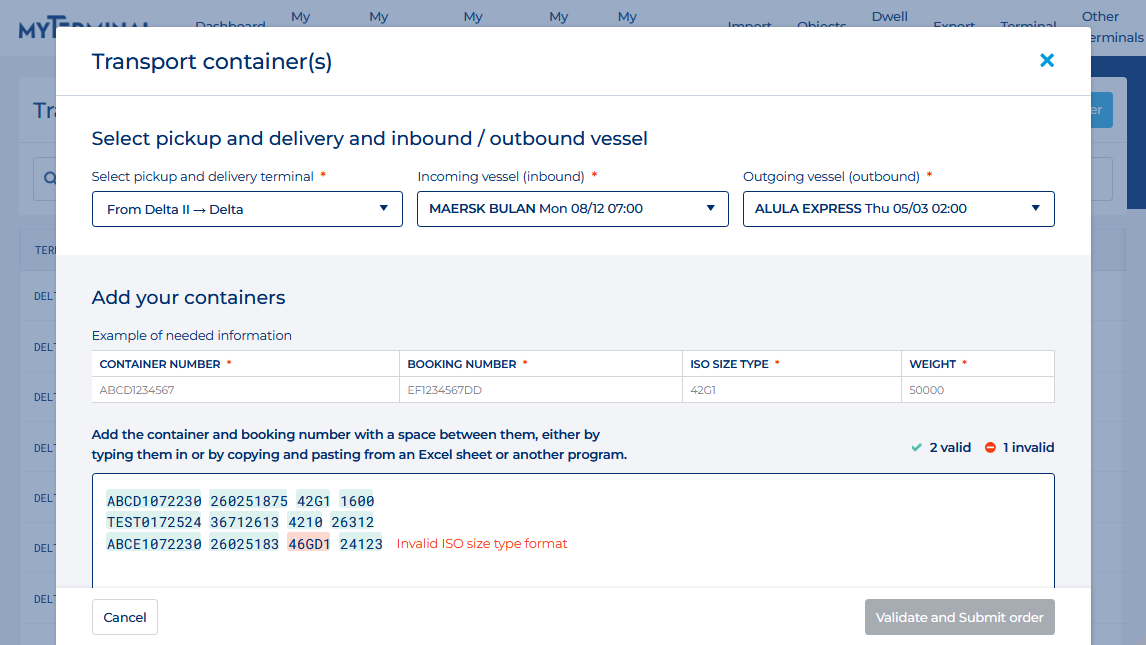Click the Dwell navigation item
Screen dimensions: 1146x645
point(889,17)
